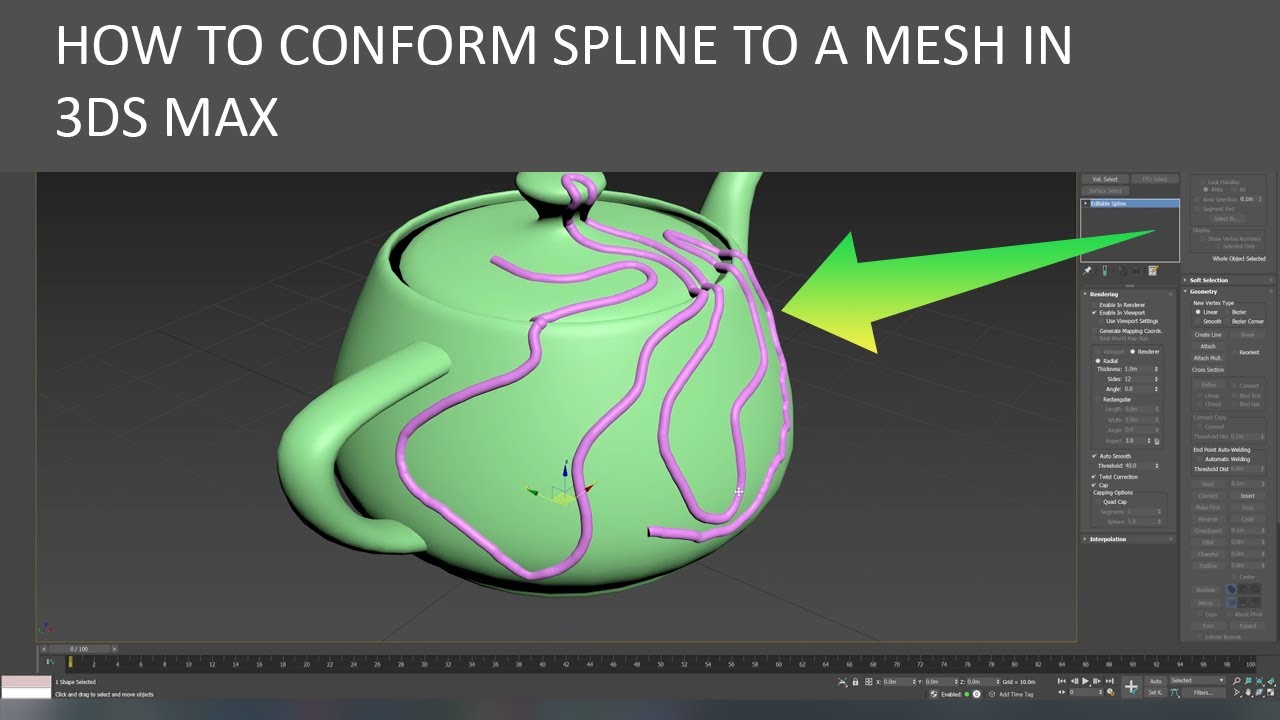Play the animation
The image size is (1280, 720).
tap(1085, 681)
